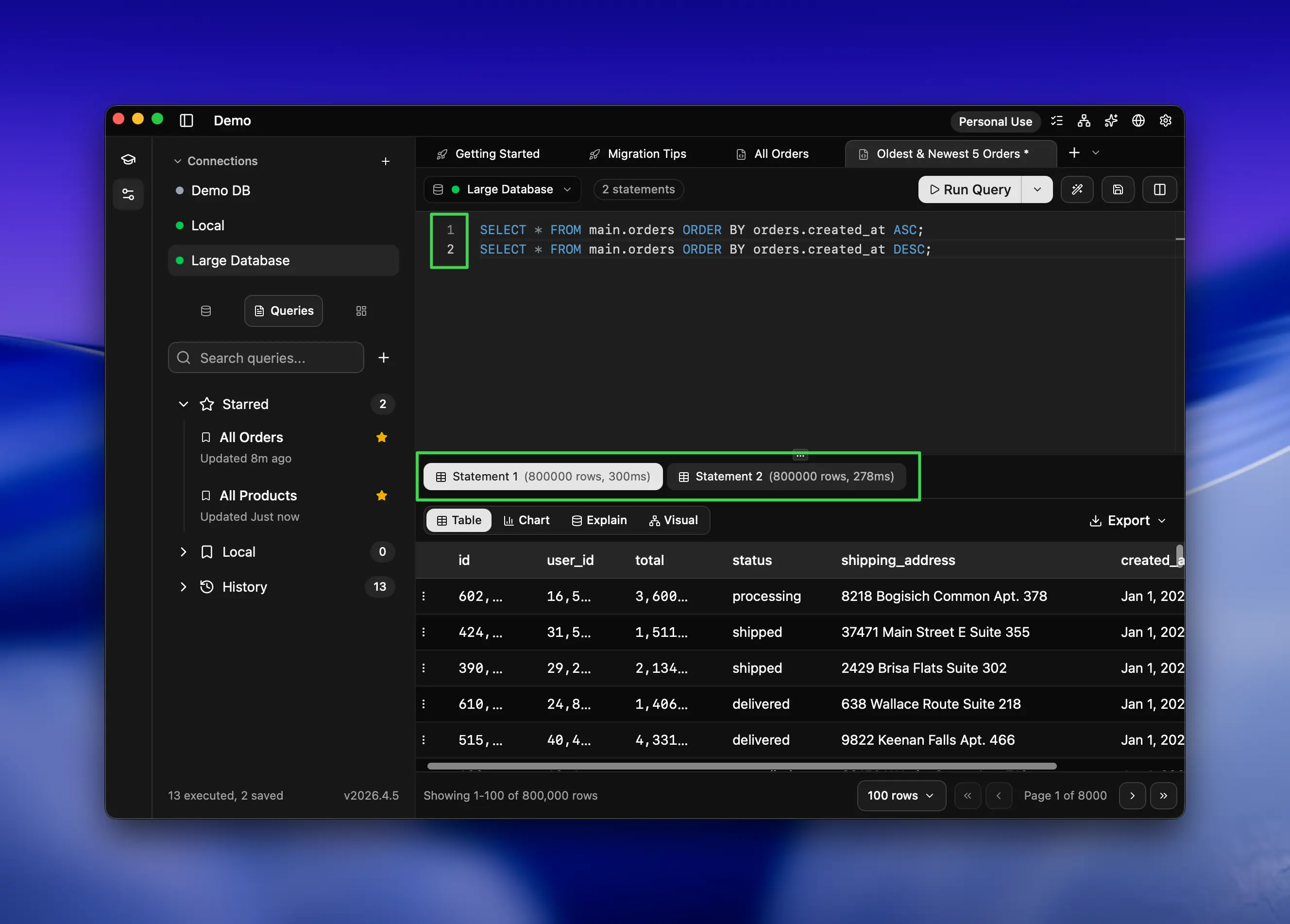
Task: Toggle the sidebar panel icon beside Demo
Action: pyautogui.click(x=187, y=120)
